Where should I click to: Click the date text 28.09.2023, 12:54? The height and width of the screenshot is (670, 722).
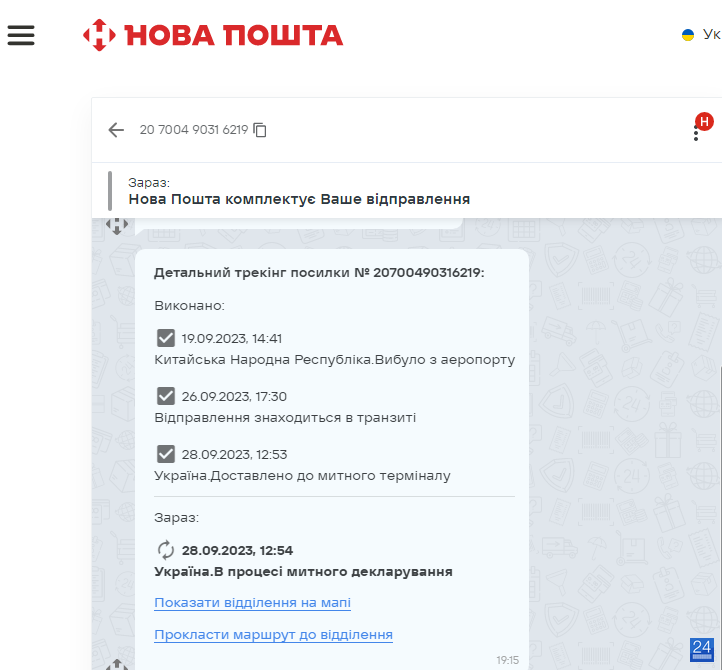[237, 550]
